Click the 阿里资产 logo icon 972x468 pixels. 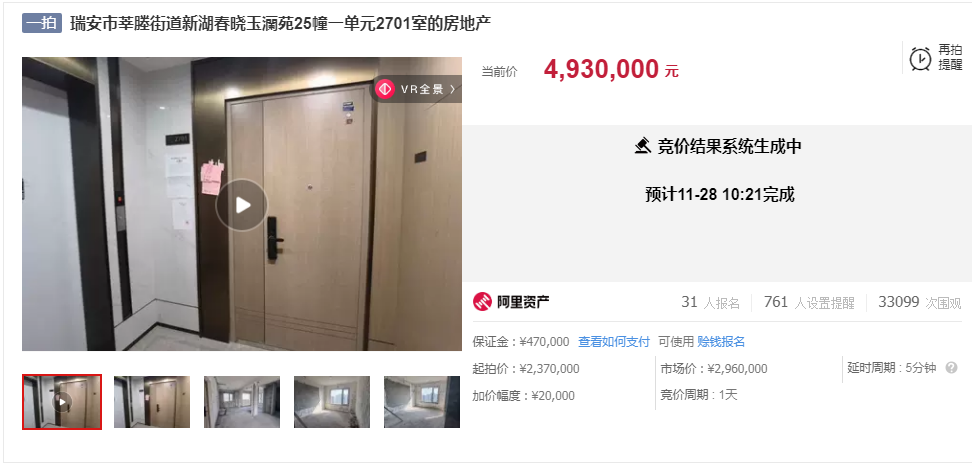tap(482, 302)
